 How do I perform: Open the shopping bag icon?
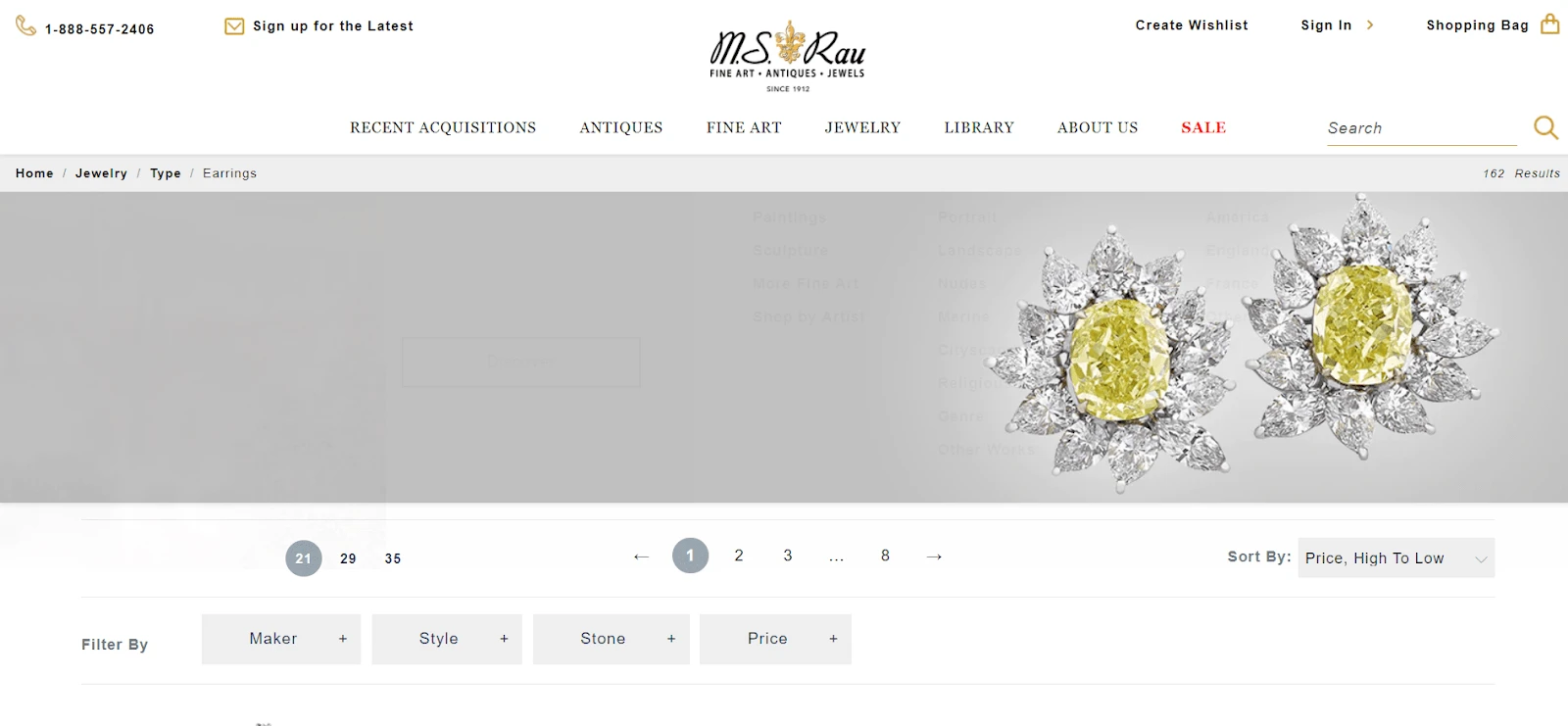[1549, 24]
